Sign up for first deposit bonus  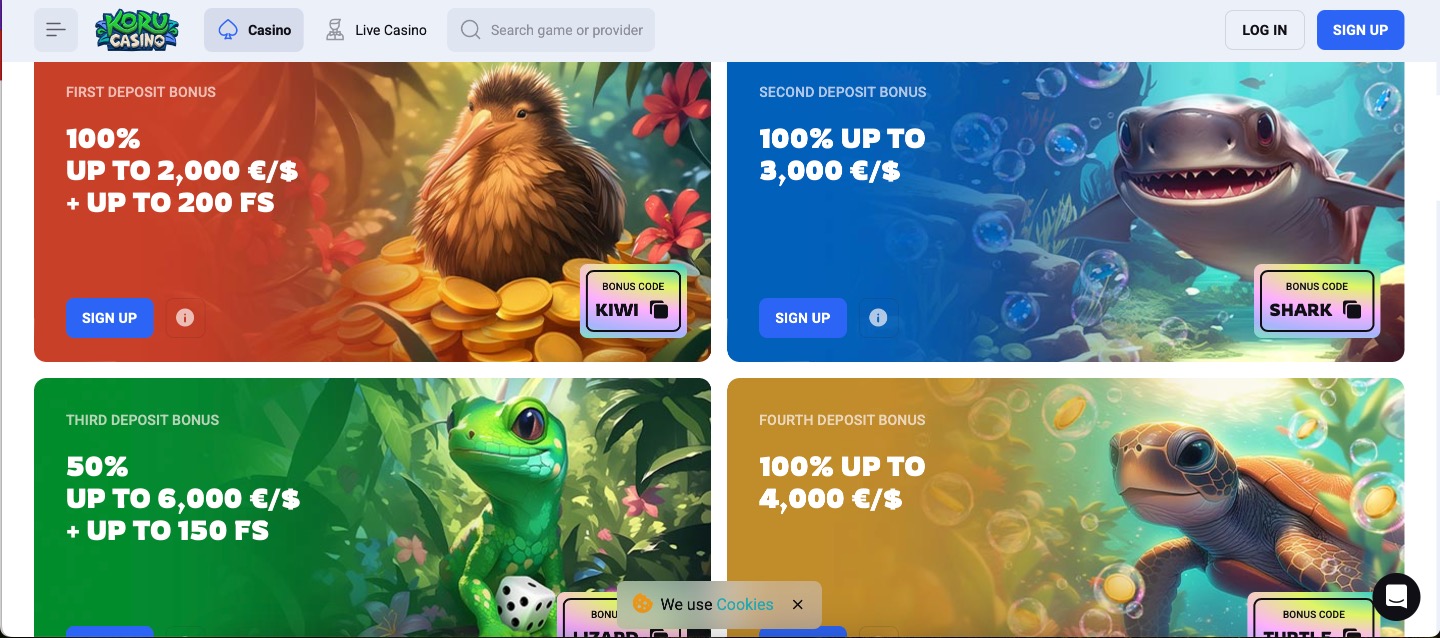pyautogui.click(x=110, y=318)
